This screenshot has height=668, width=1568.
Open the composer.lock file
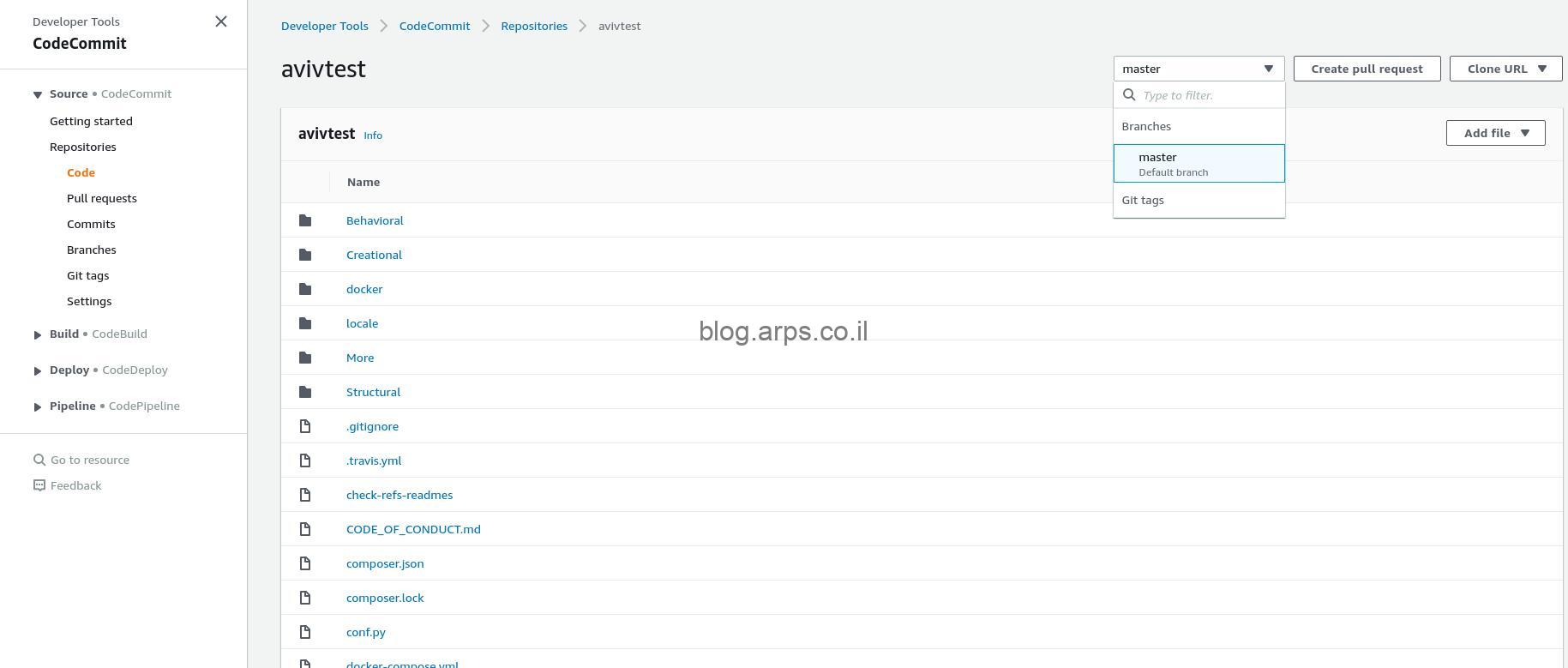click(x=385, y=598)
